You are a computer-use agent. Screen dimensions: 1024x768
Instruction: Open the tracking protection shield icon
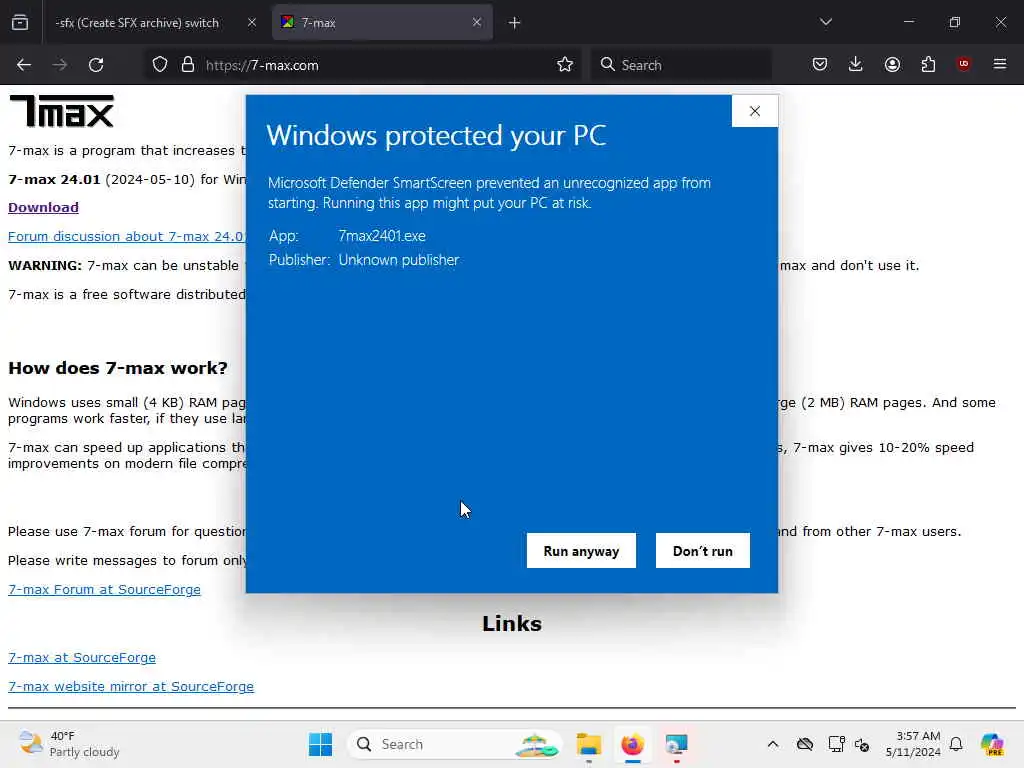coord(160,65)
